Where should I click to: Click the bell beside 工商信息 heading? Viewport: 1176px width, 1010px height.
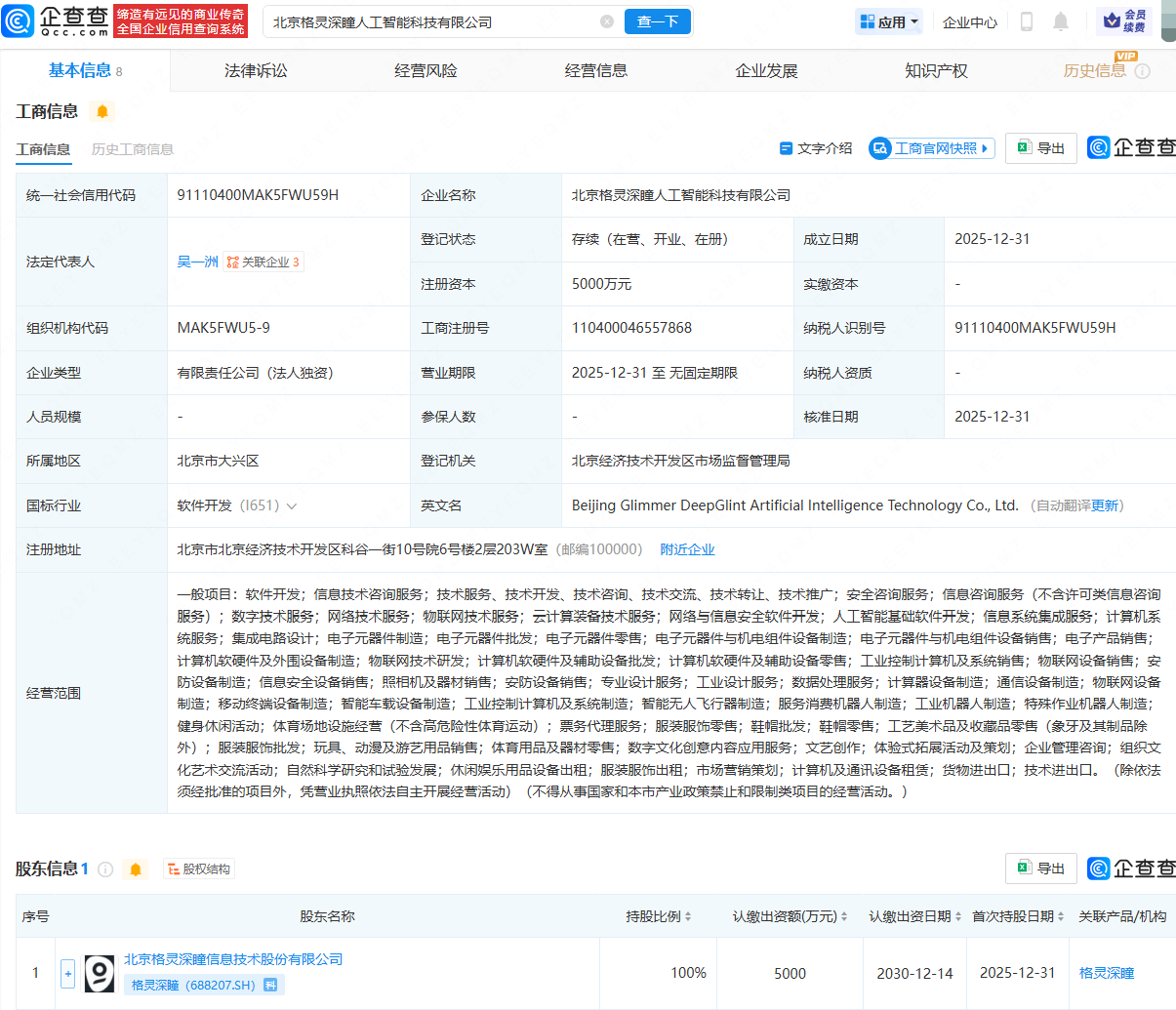101,111
